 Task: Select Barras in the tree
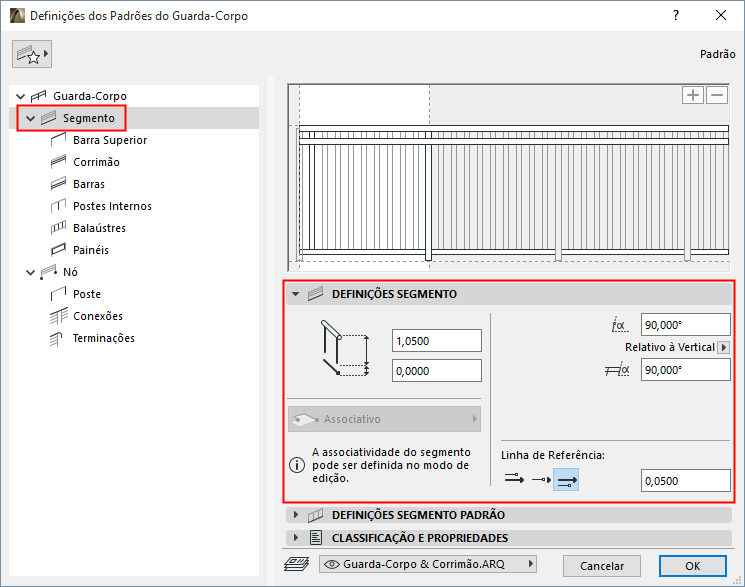89,184
